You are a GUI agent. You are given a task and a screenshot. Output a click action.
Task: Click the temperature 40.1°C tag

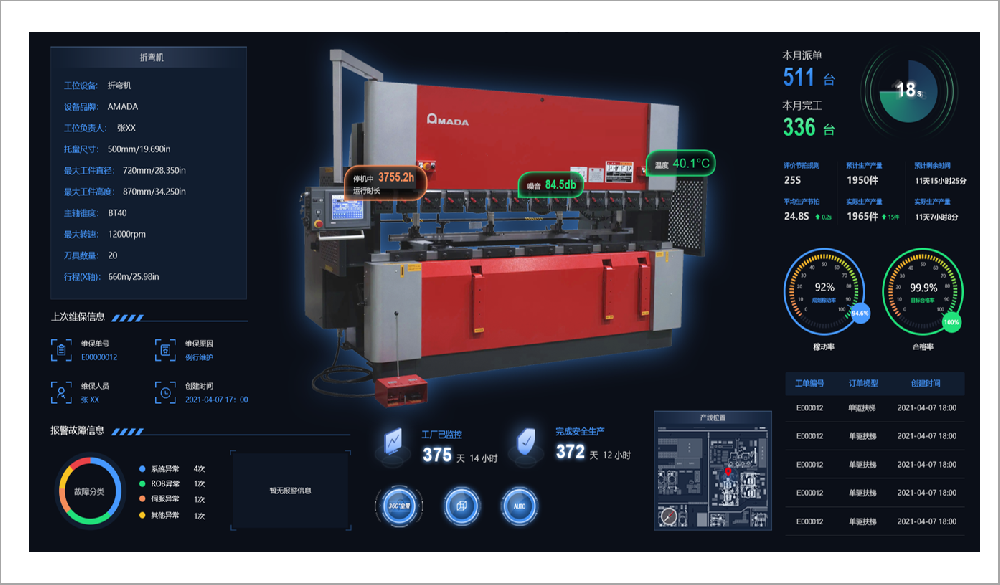[x=680, y=163]
